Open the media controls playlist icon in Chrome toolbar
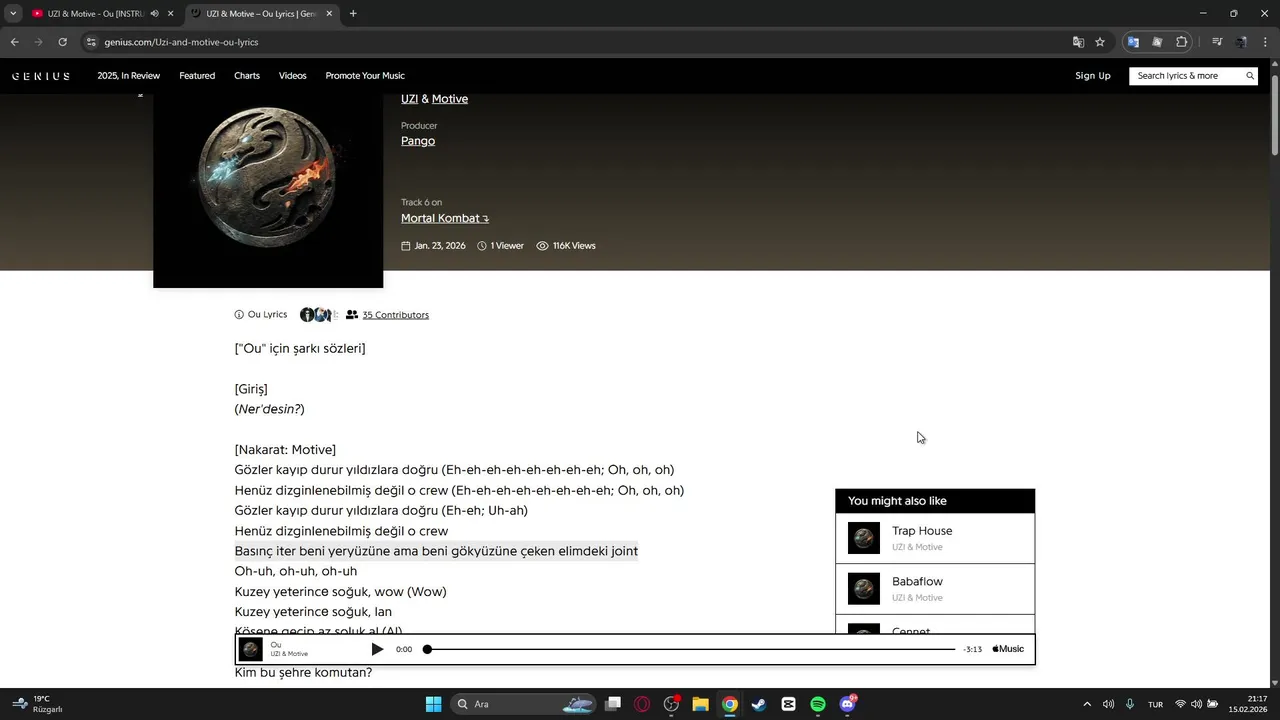This screenshot has width=1280, height=720. click(x=1217, y=42)
